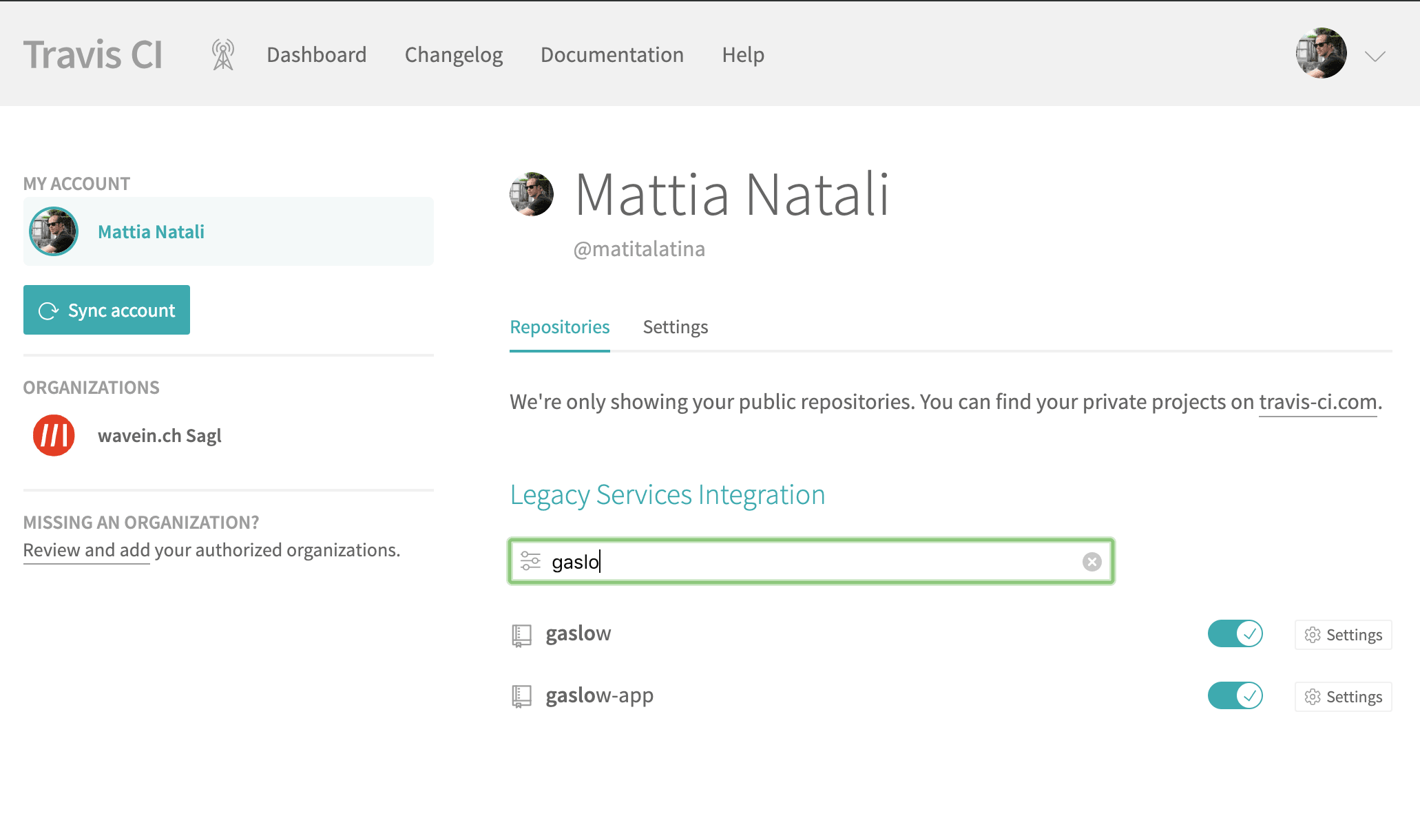The height and width of the screenshot is (840, 1420).
Task: Open the Documentation page
Action: point(612,54)
